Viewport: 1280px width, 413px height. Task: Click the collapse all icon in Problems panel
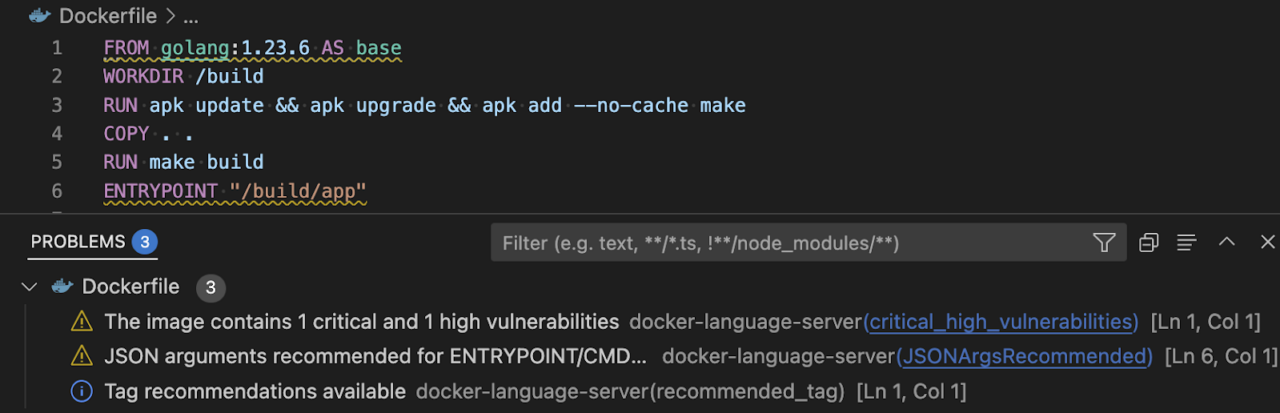pyautogui.click(x=1148, y=242)
